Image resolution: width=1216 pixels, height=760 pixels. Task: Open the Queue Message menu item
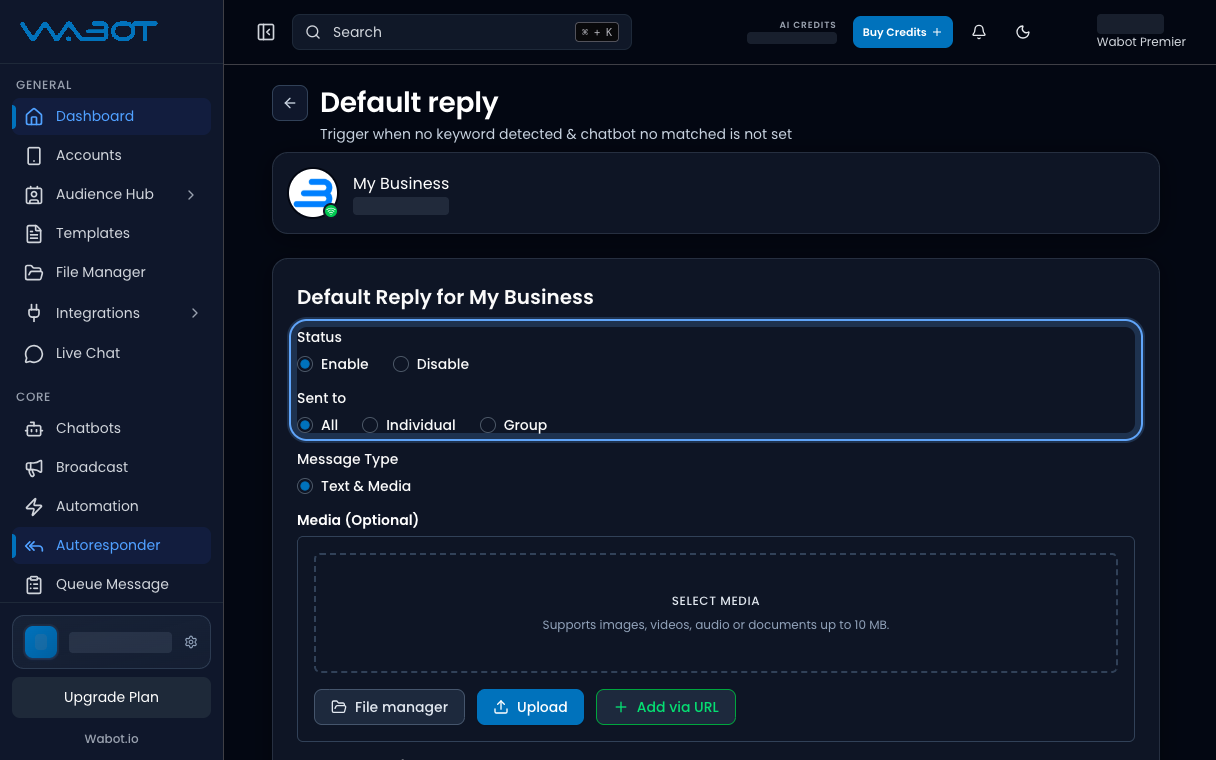(x=111, y=584)
